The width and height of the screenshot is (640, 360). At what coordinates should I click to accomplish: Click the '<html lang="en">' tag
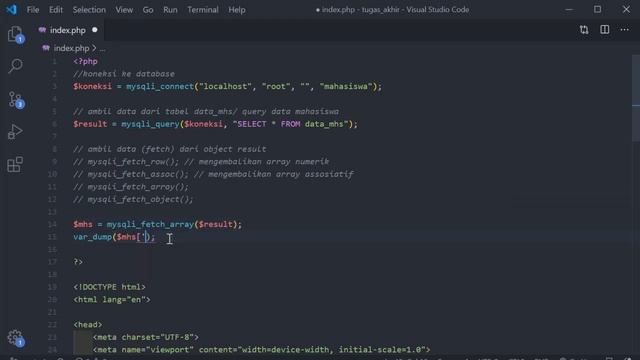click(112, 300)
